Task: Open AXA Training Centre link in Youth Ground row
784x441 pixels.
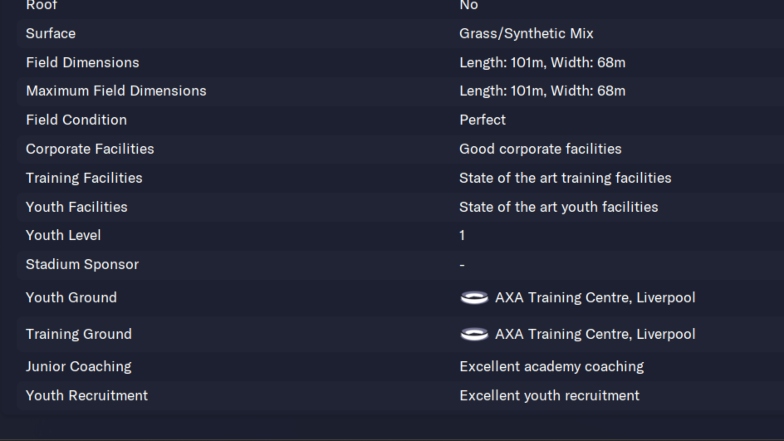Action: coord(595,298)
